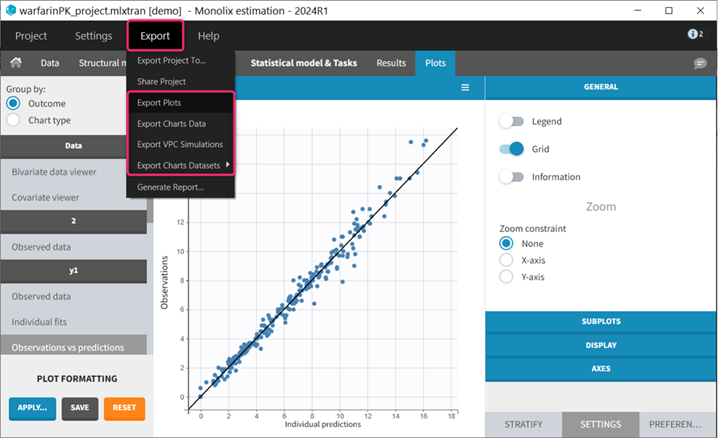Viewport: 718px width, 438px height.
Task: Open the comments speech bubble icon
Action: click(x=700, y=63)
